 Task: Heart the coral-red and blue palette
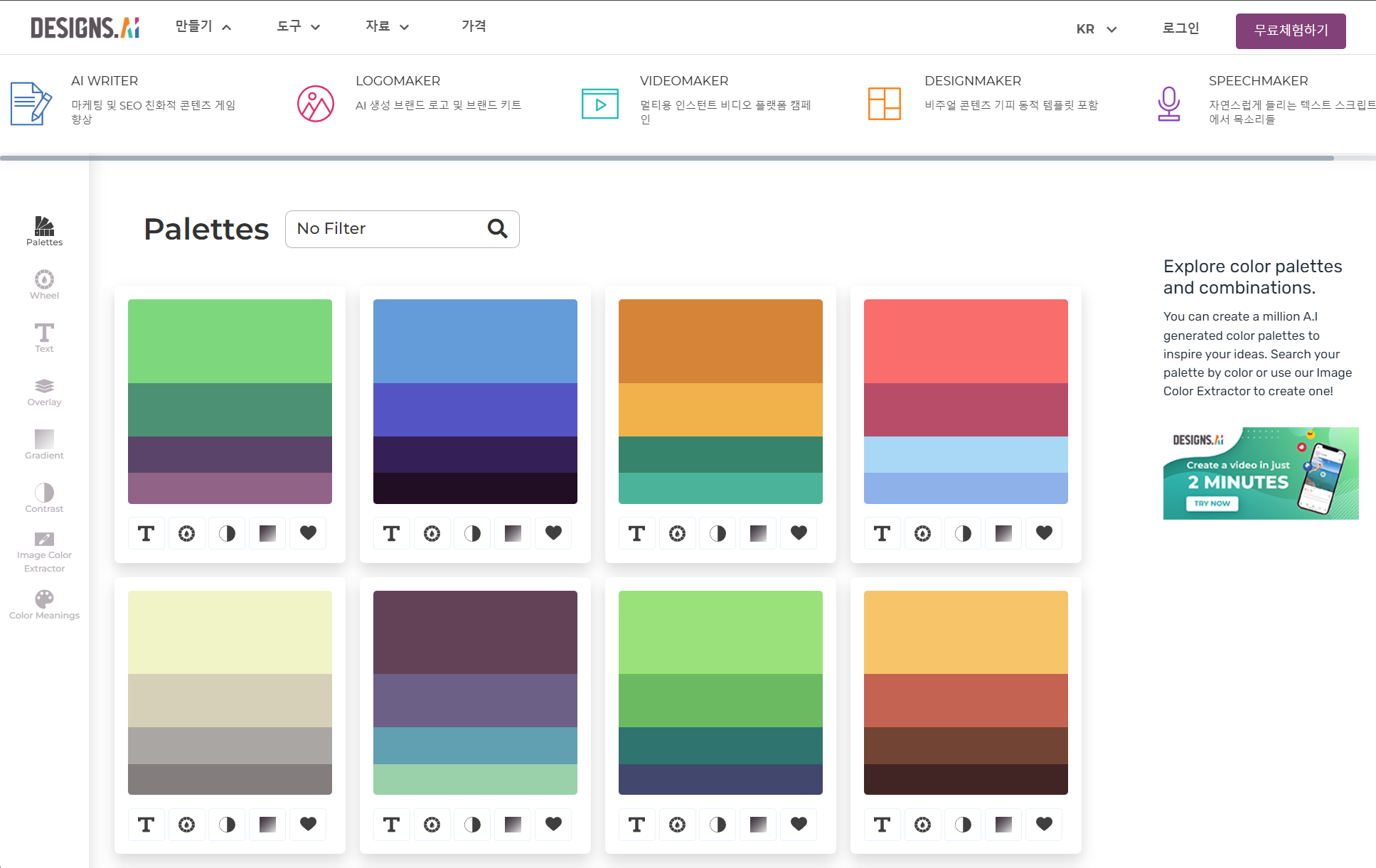pyautogui.click(x=1044, y=533)
